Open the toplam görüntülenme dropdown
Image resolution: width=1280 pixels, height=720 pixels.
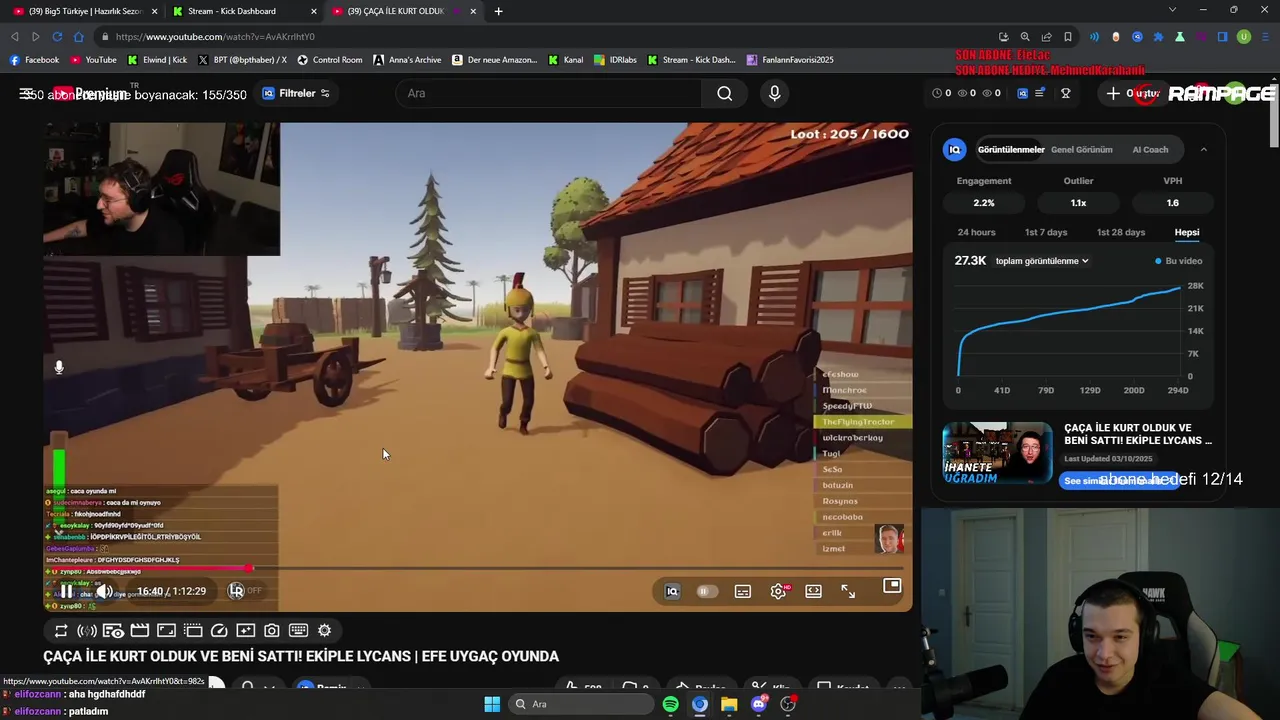coord(1042,261)
